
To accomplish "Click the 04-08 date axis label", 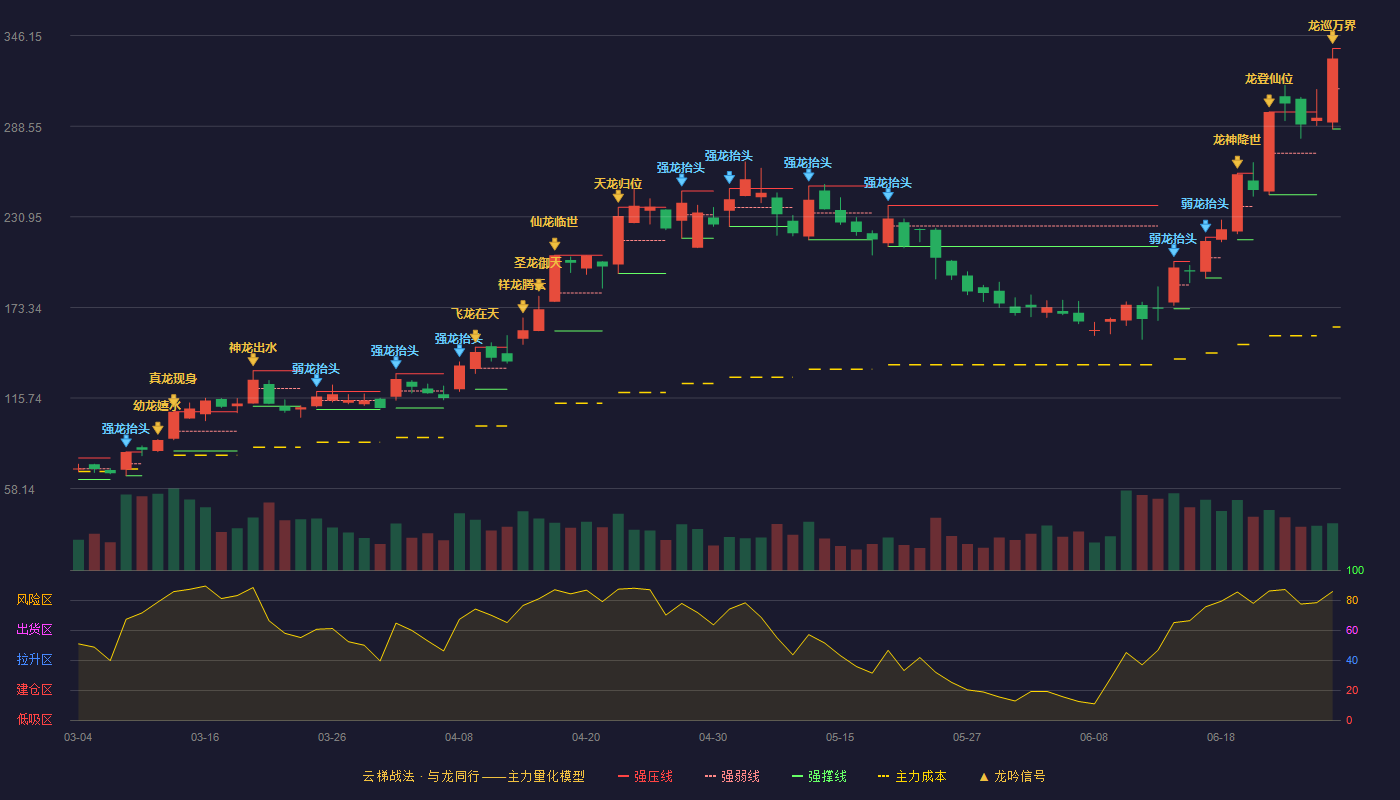I will click(459, 737).
